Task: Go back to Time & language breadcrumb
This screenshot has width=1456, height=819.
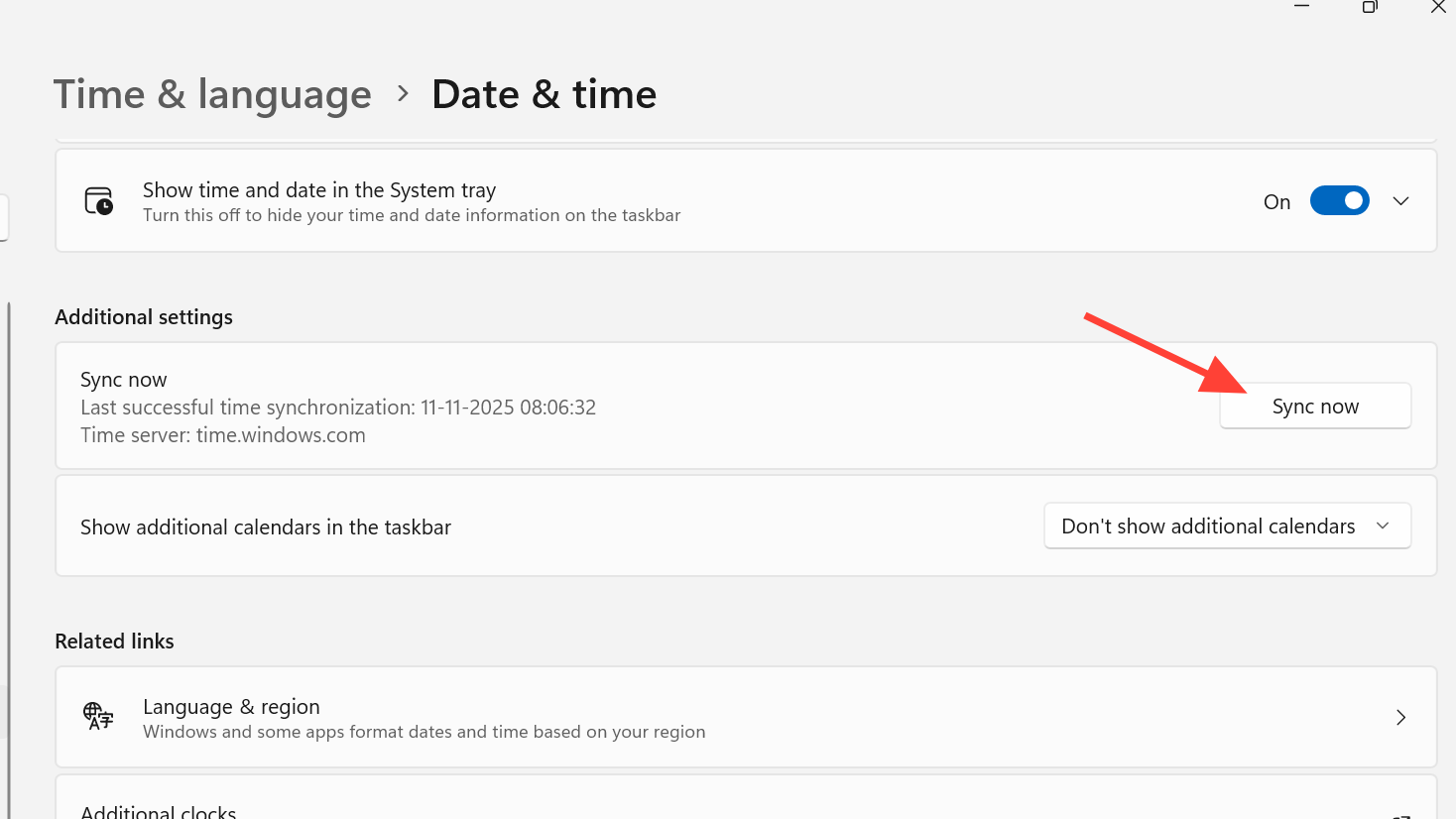Action: pyautogui.click(x=212, y=94)
